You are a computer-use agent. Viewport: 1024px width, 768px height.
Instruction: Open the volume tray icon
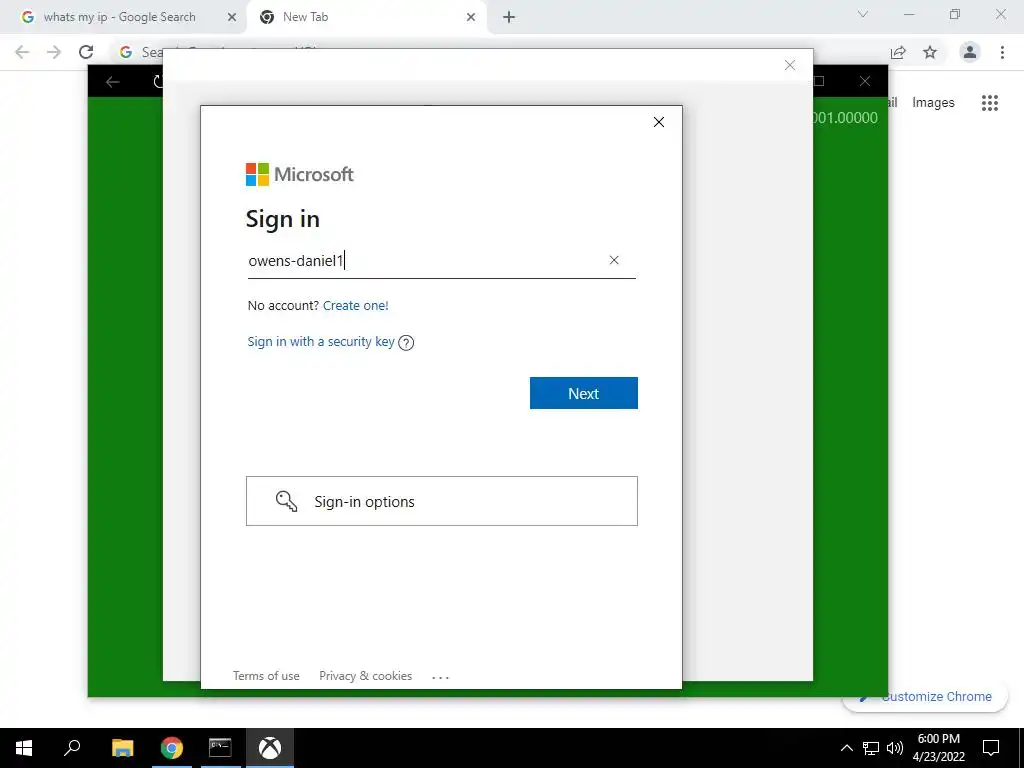(x=895, y=748)
